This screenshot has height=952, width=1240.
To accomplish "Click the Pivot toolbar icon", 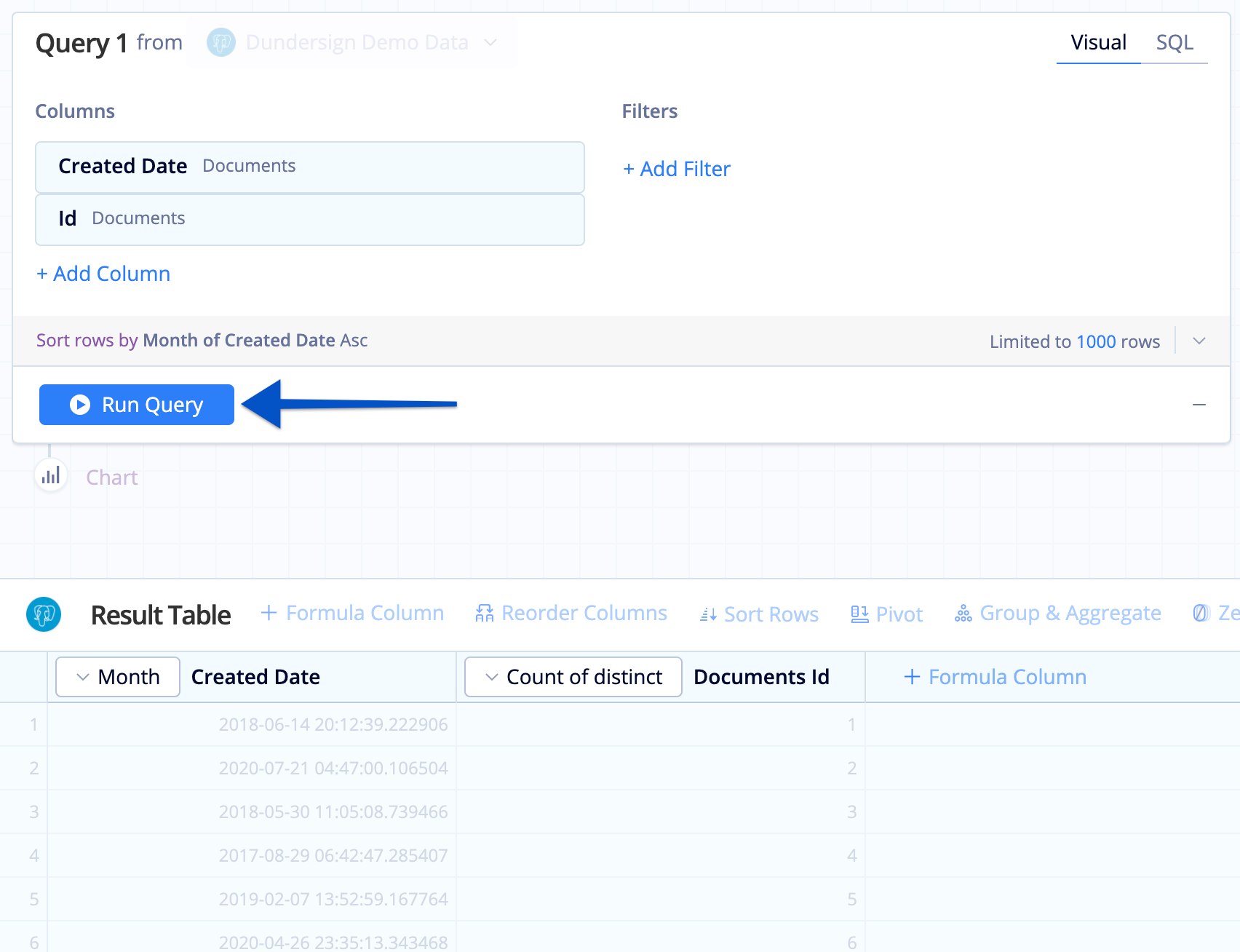I will click(859, 614).
